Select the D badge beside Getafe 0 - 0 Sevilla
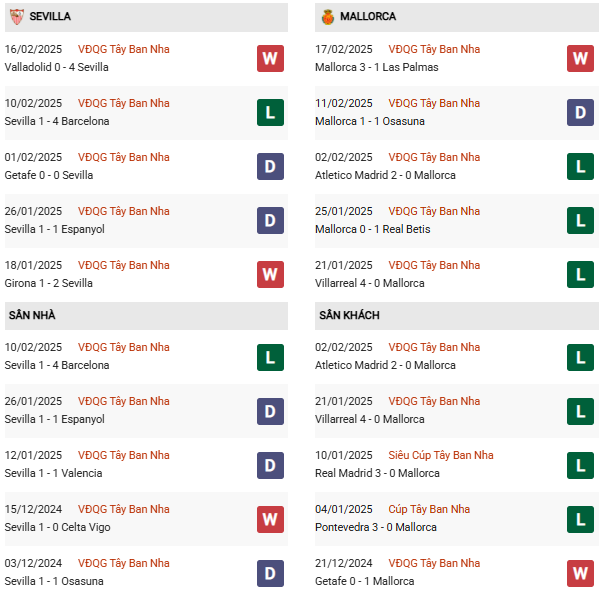Screen dimensions: 600x594 [270, 166]
